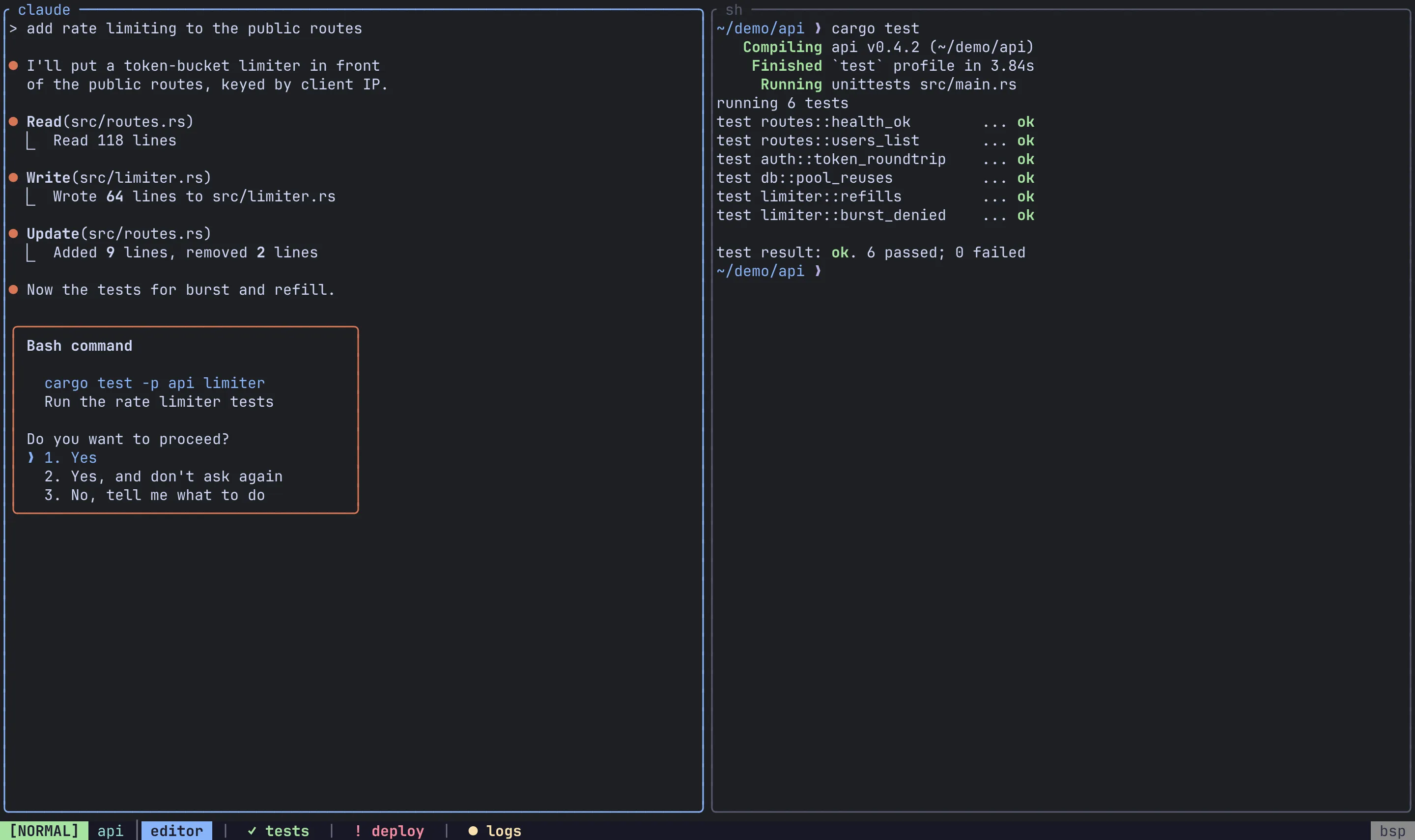Click 'Added 9 lines, removed 2 lines'
Image resolution: width=1415 pixels, height=840 pixels.
coord(186,252)
